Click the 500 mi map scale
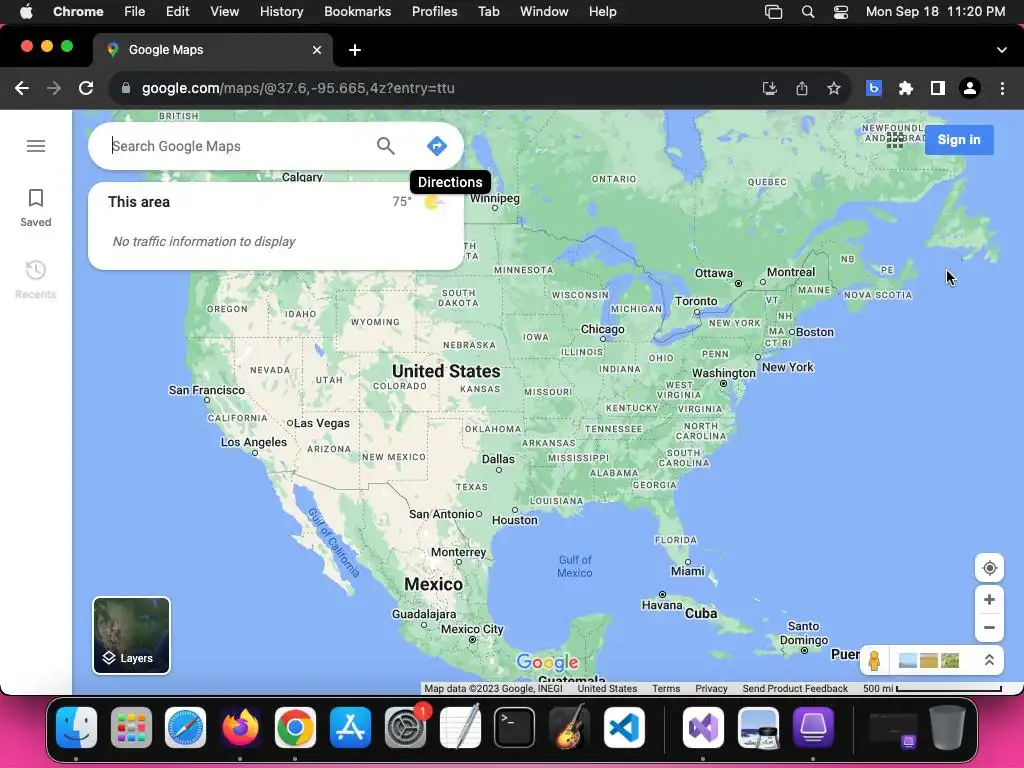The image size is (1024, 768). coord(932,688)
